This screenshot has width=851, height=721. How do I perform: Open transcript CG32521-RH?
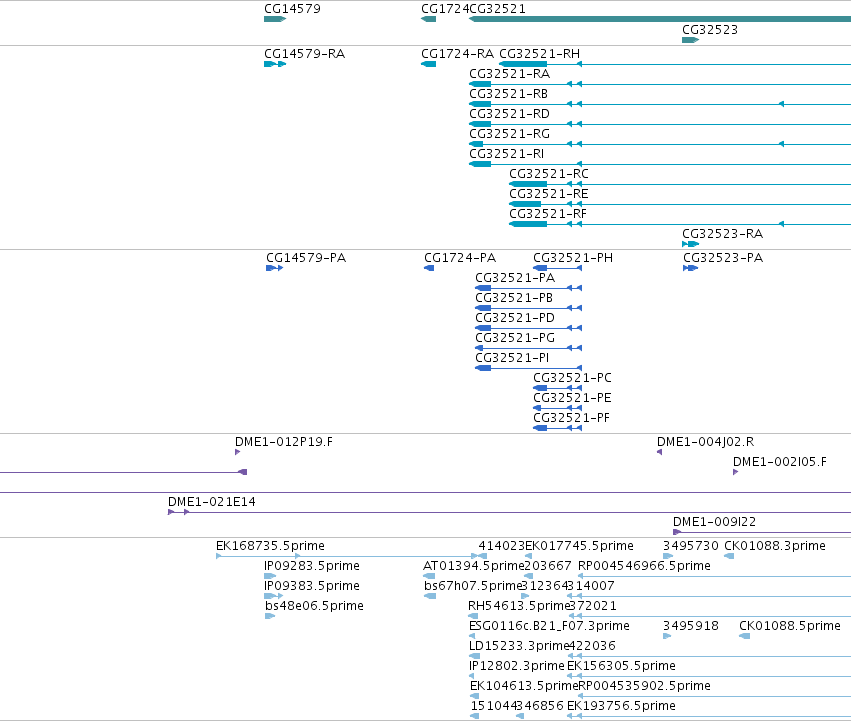[x=539, y=54]
